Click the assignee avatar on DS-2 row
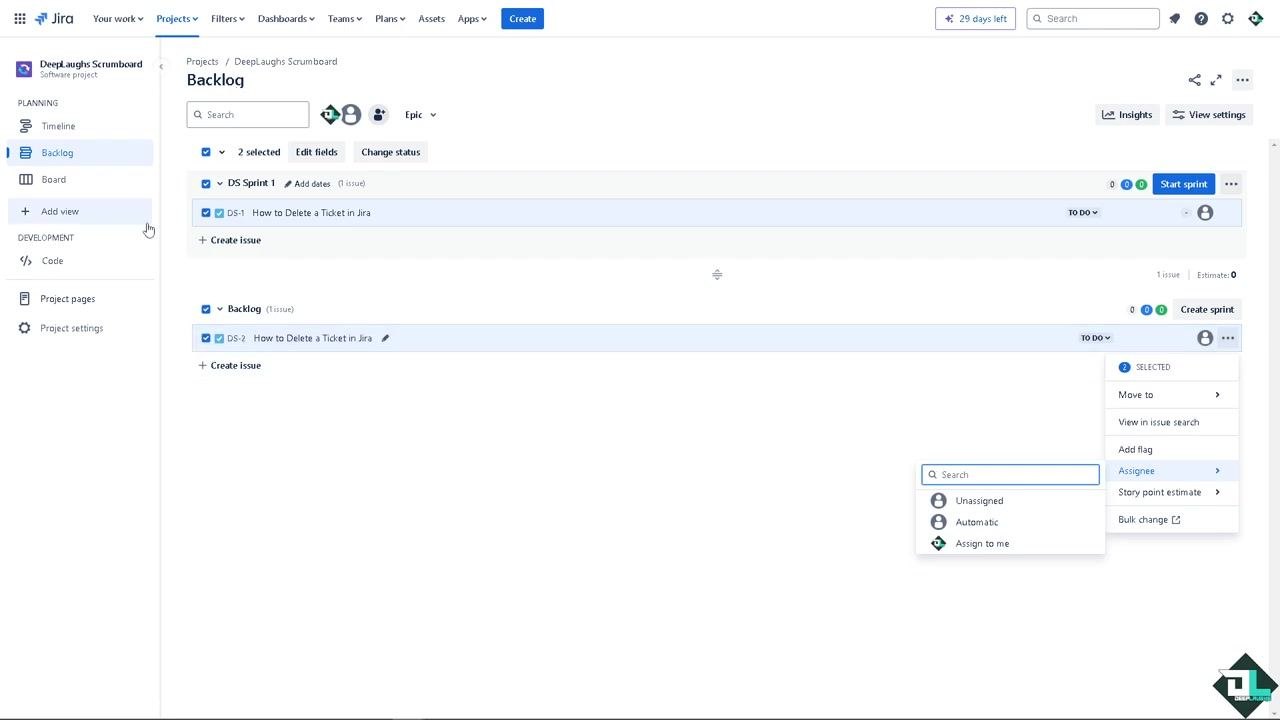The height and width of the screenshot is (720, 1280). [1205, 338]
